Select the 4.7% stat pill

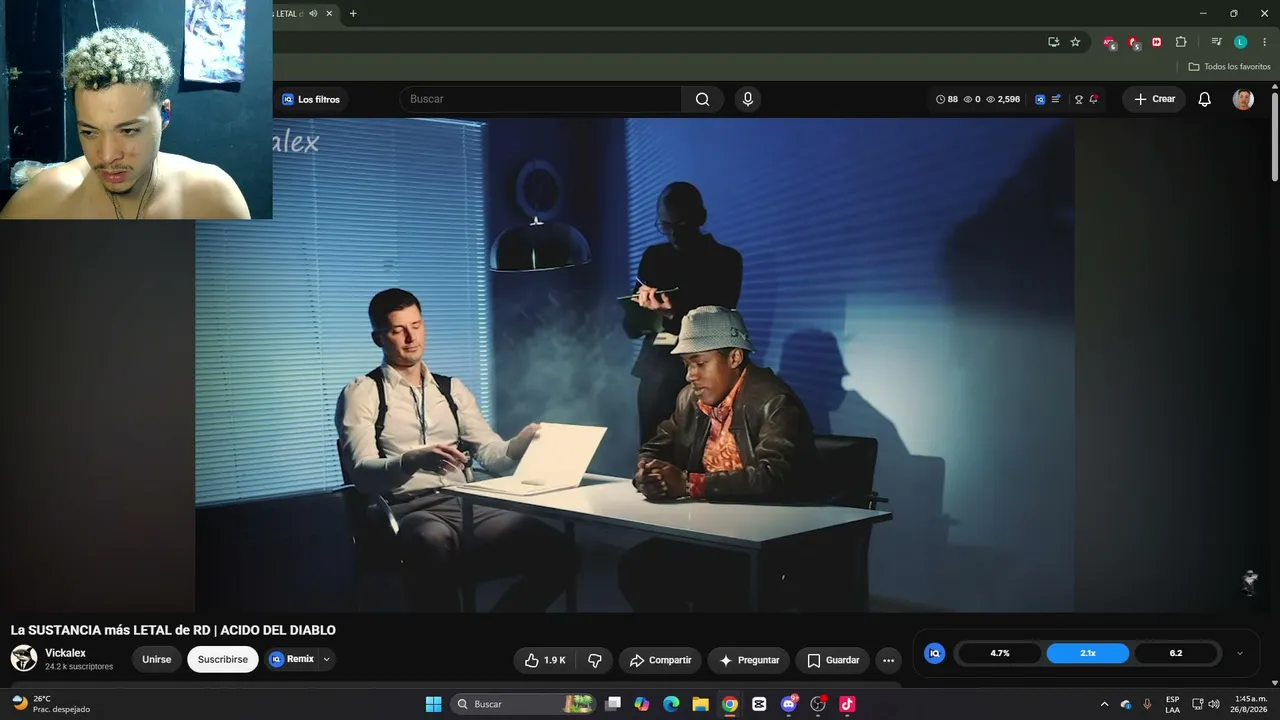tap(1000, 653)
